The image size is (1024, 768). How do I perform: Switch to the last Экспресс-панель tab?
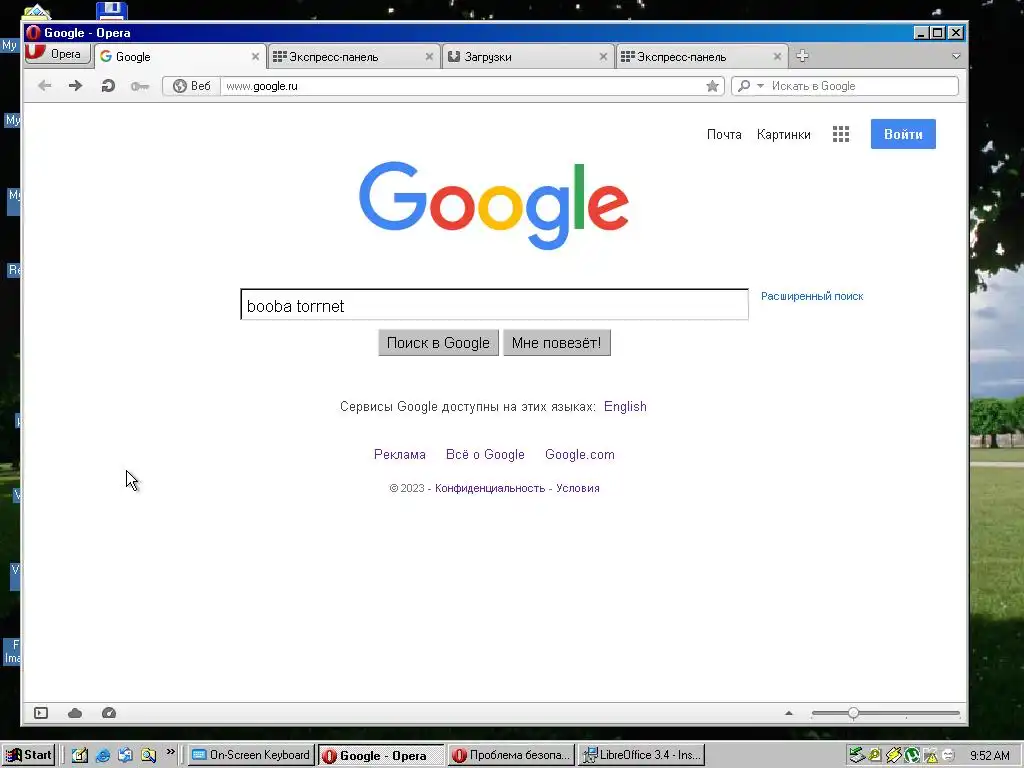pos(701,57)
